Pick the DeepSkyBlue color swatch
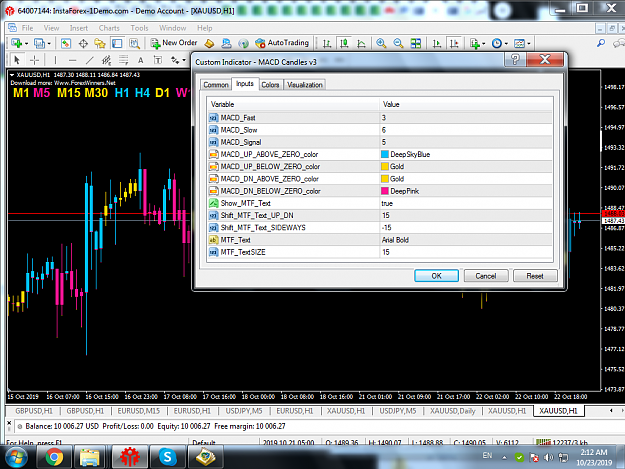The height and width of the screenshot is (469, 625). tap(385, 154)
